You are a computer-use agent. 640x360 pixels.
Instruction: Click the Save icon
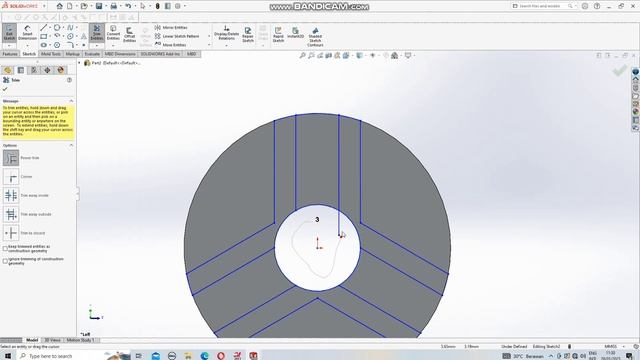pyautogui.click(x=99, y=6)
